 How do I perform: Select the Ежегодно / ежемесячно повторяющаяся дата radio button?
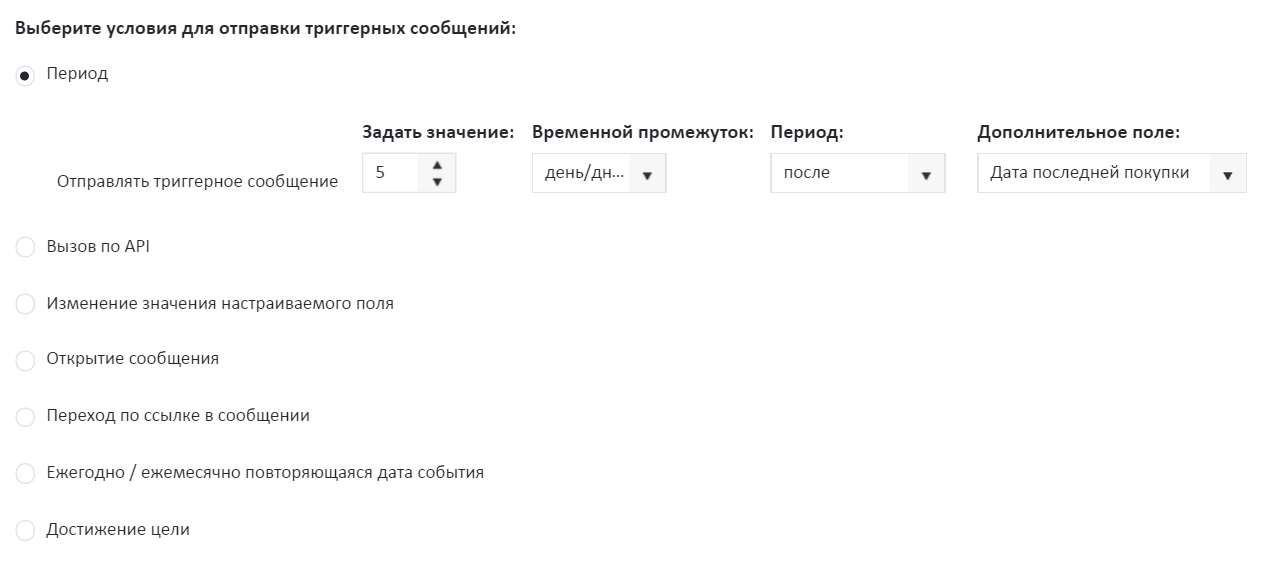coord(25,474)
